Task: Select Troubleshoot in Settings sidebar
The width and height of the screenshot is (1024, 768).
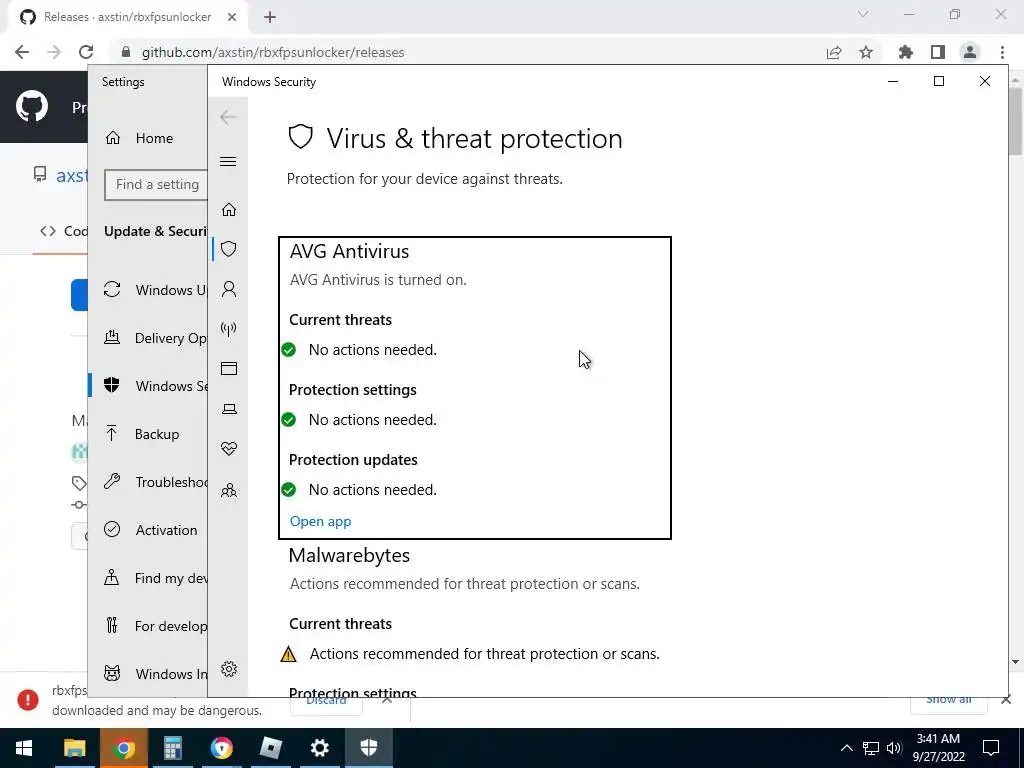Action: tap(148, 482)
